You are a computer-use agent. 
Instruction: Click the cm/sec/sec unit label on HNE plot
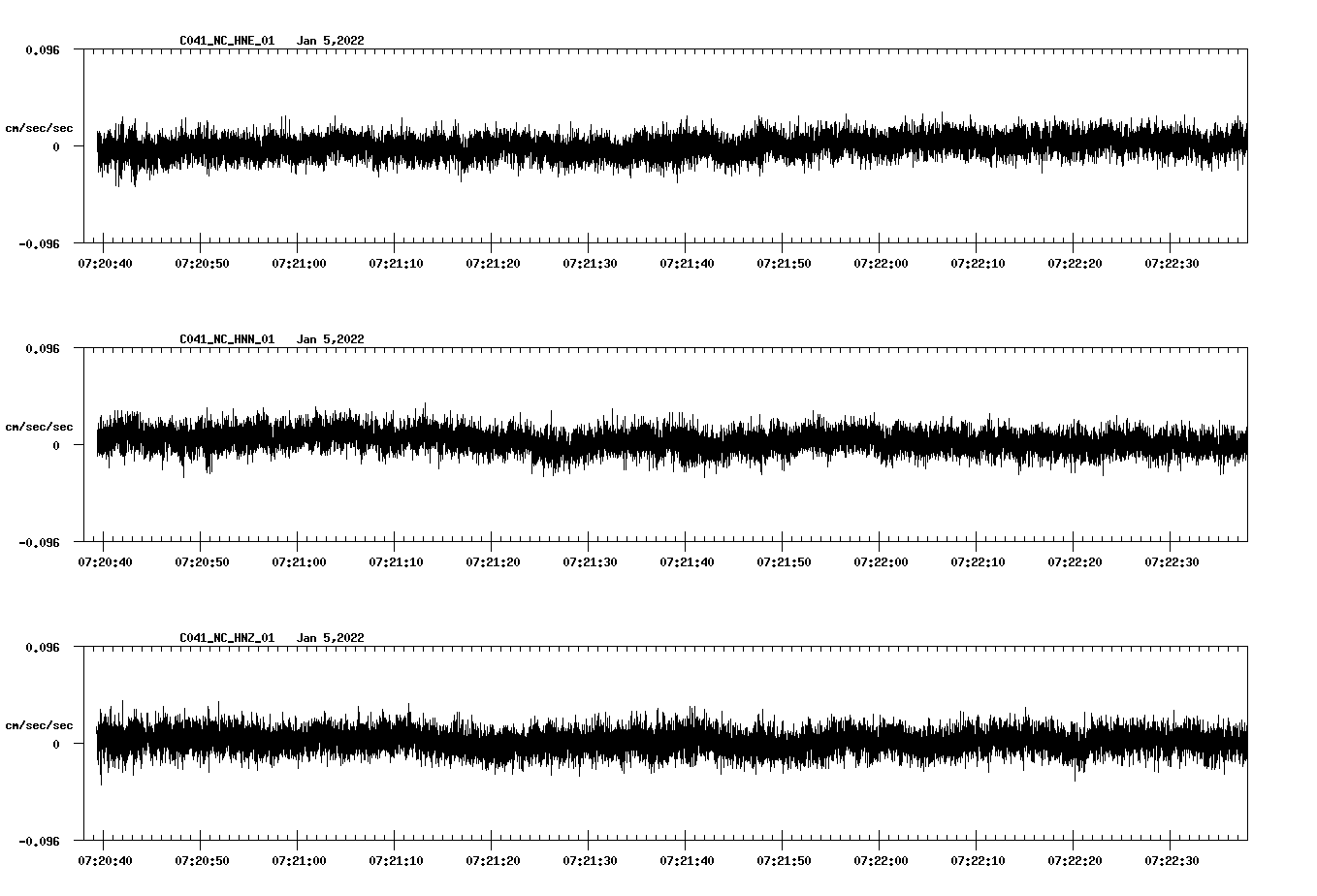(39, 128)
